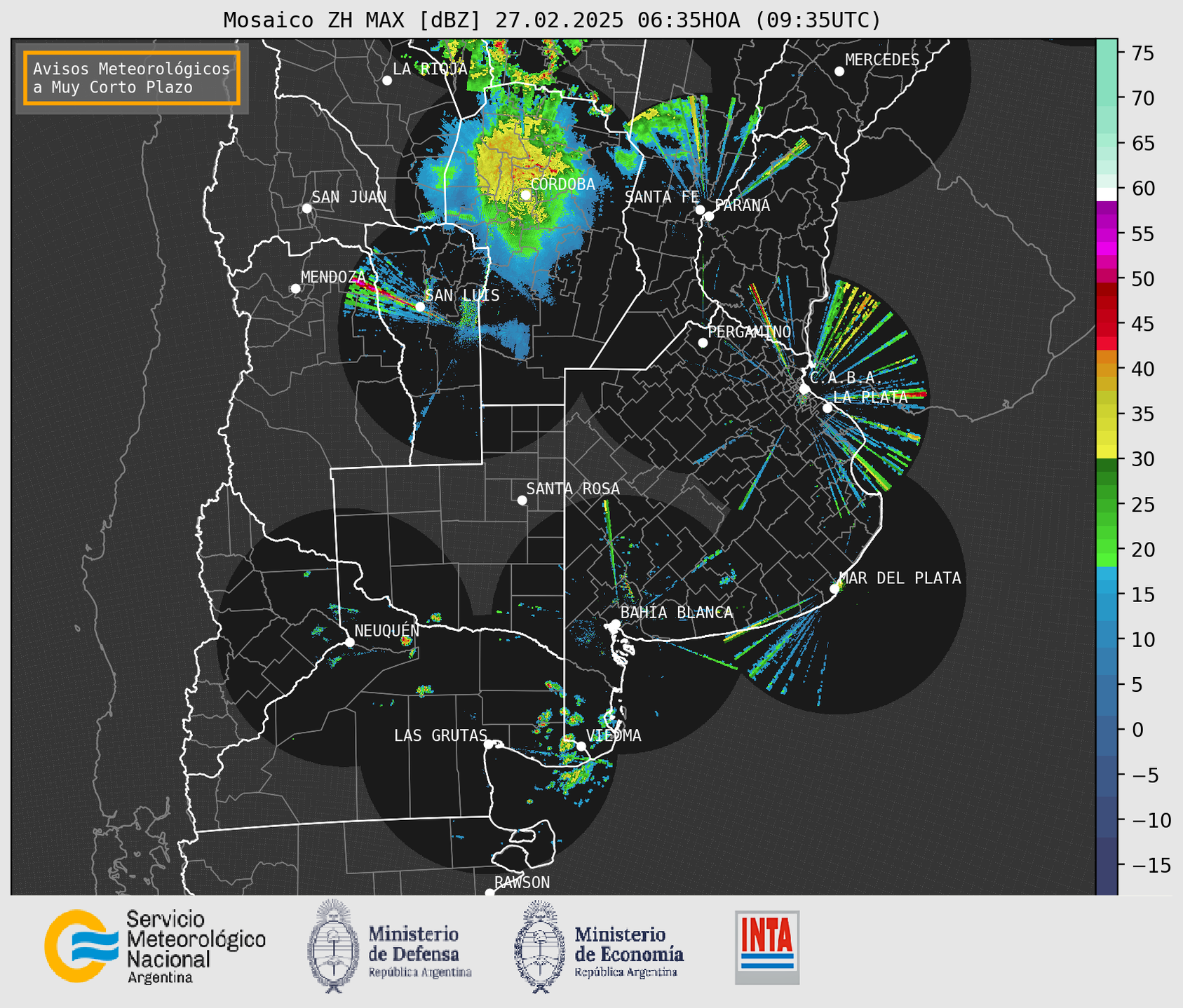Select the LAS GRUTAS city marker dot
1183x1008 pixels.
point(489,744)
